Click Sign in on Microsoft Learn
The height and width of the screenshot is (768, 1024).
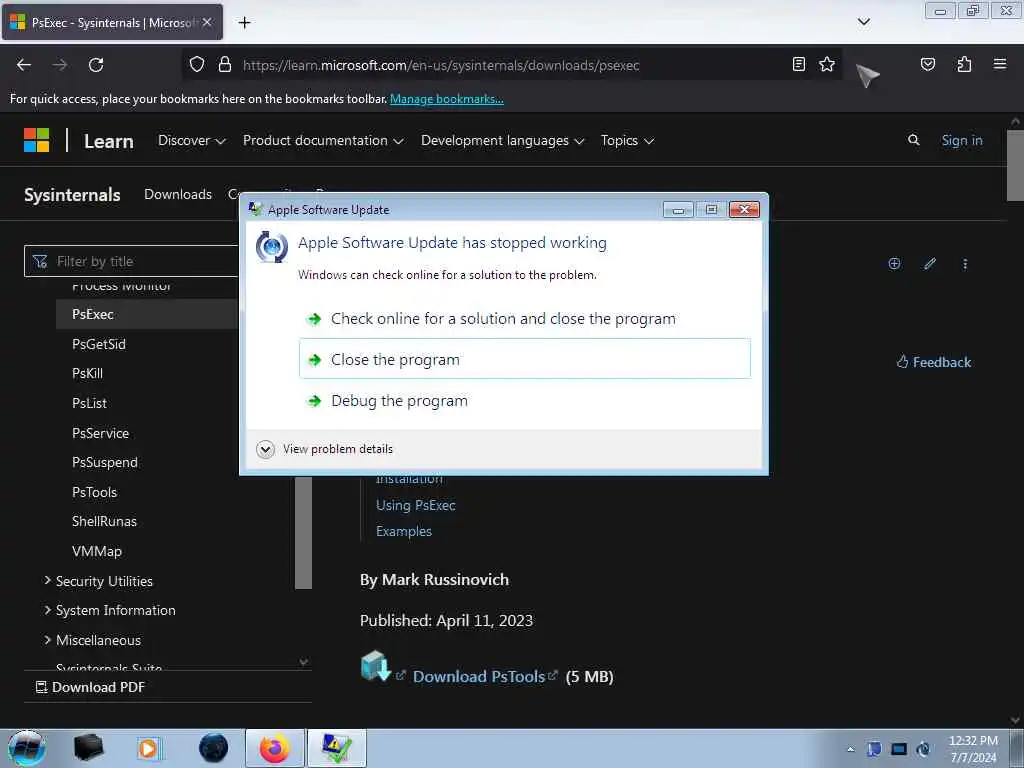961,140
